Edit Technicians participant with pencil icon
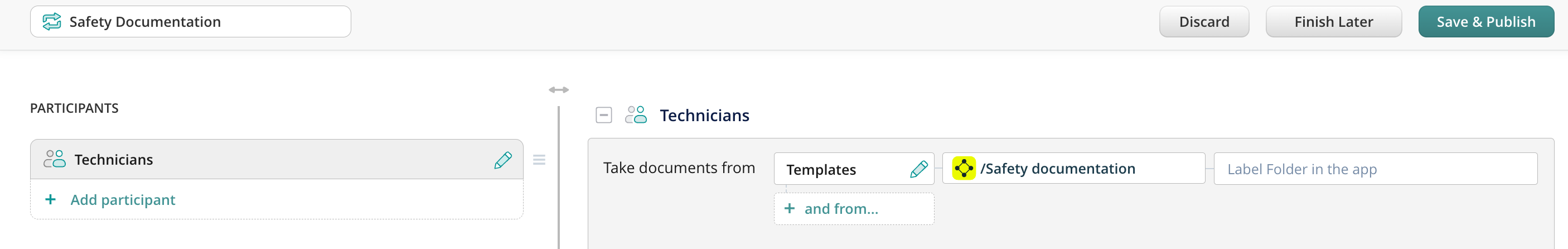This screenshot has height=249, width=1568. point(503,160)
